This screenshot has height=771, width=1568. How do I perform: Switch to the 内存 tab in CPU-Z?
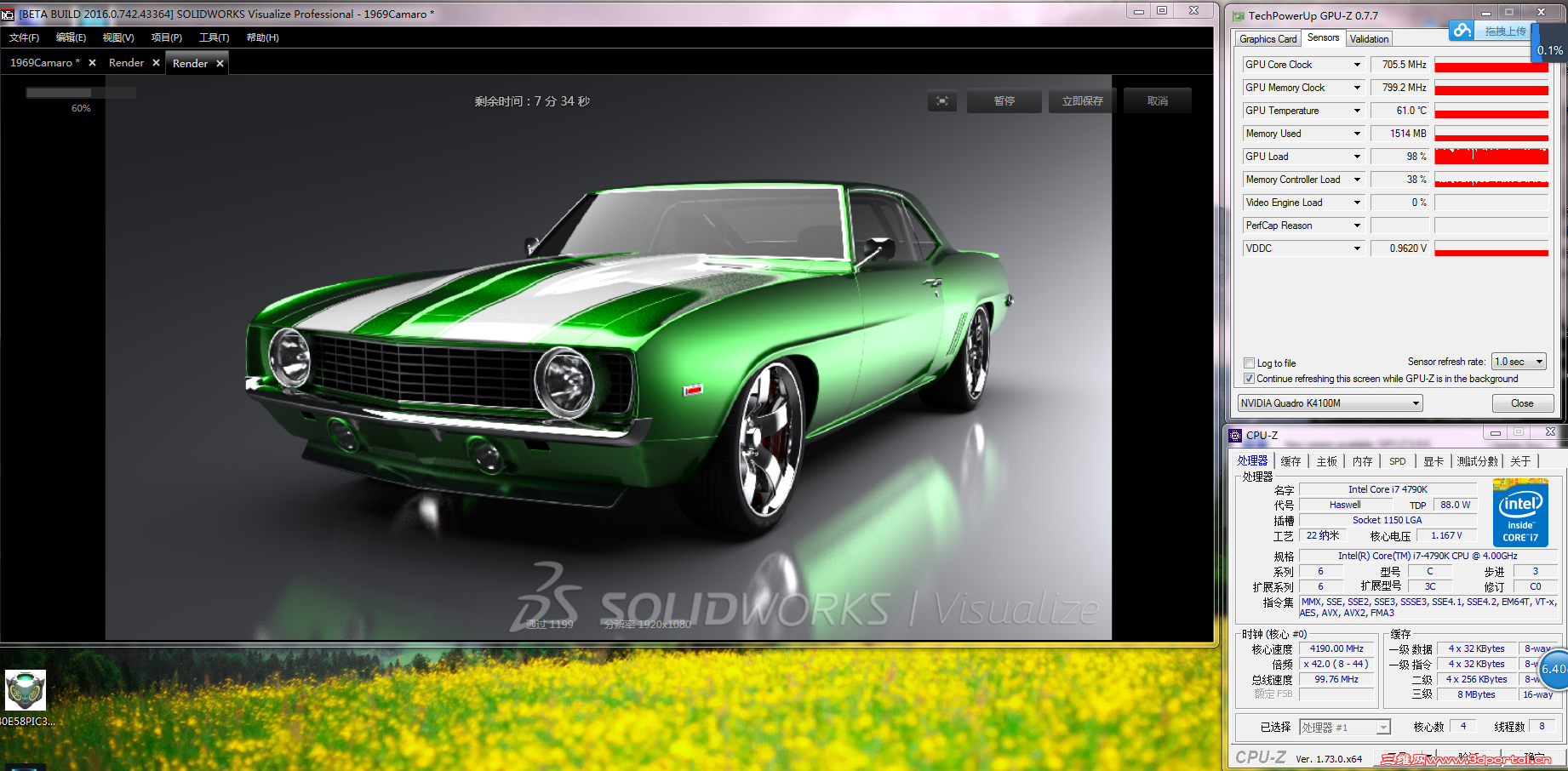click(x=1362, y=461)
